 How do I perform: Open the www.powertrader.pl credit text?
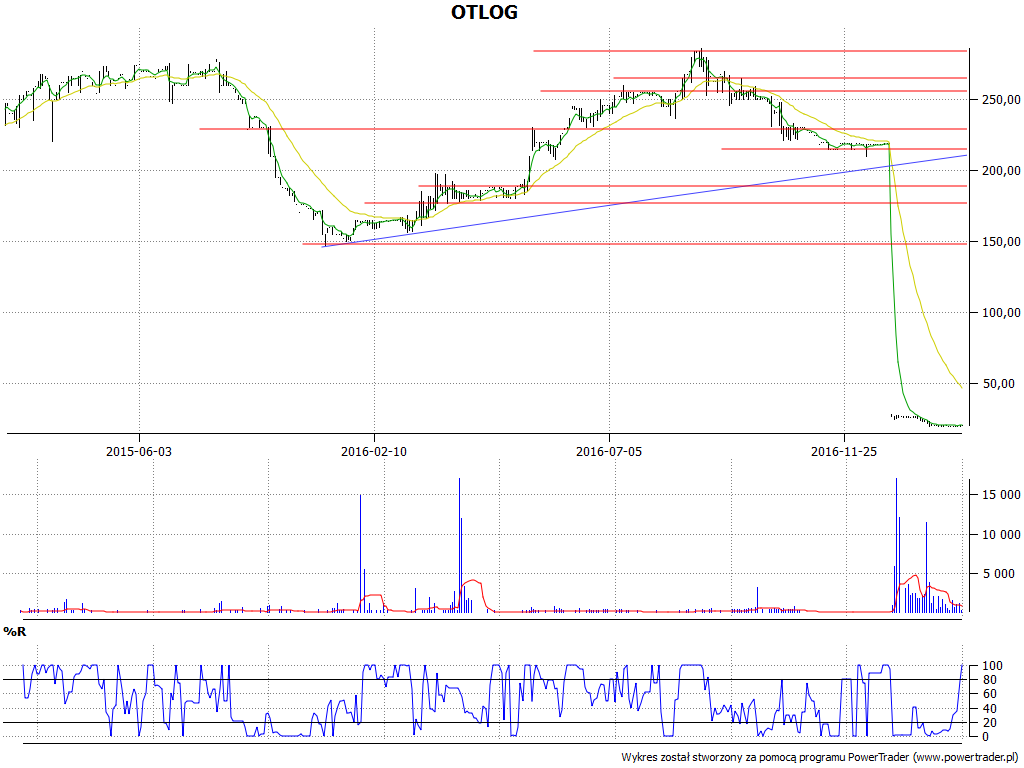[967, 757]
